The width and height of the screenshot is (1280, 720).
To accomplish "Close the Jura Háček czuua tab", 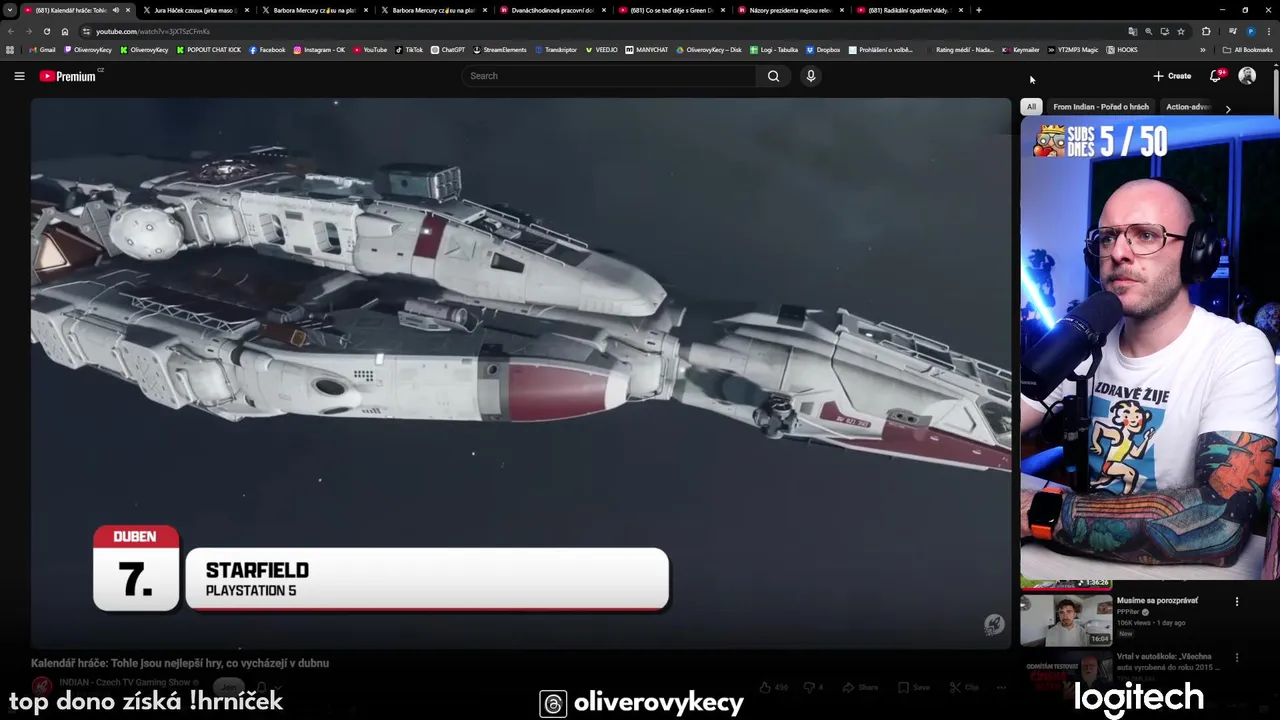I will click(x=247, y=10).
